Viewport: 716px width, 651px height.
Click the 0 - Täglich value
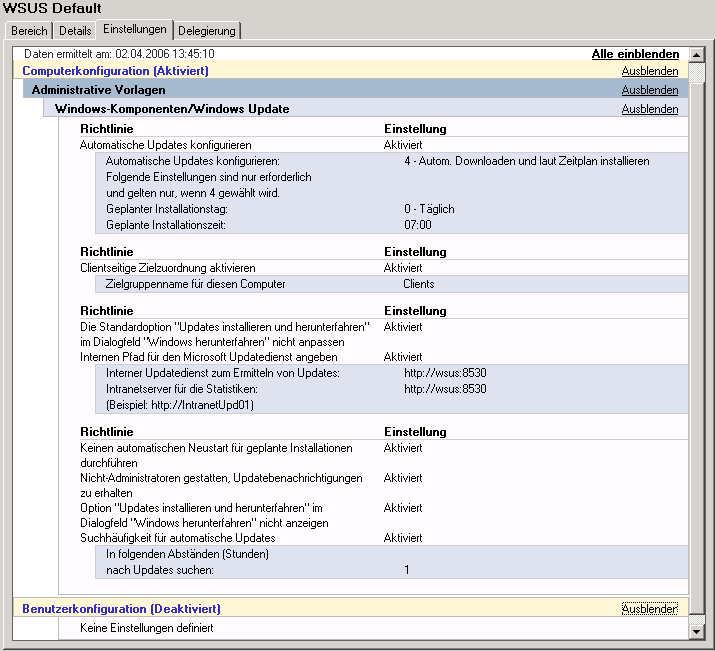pyautogui.click(x=429, y=209)
